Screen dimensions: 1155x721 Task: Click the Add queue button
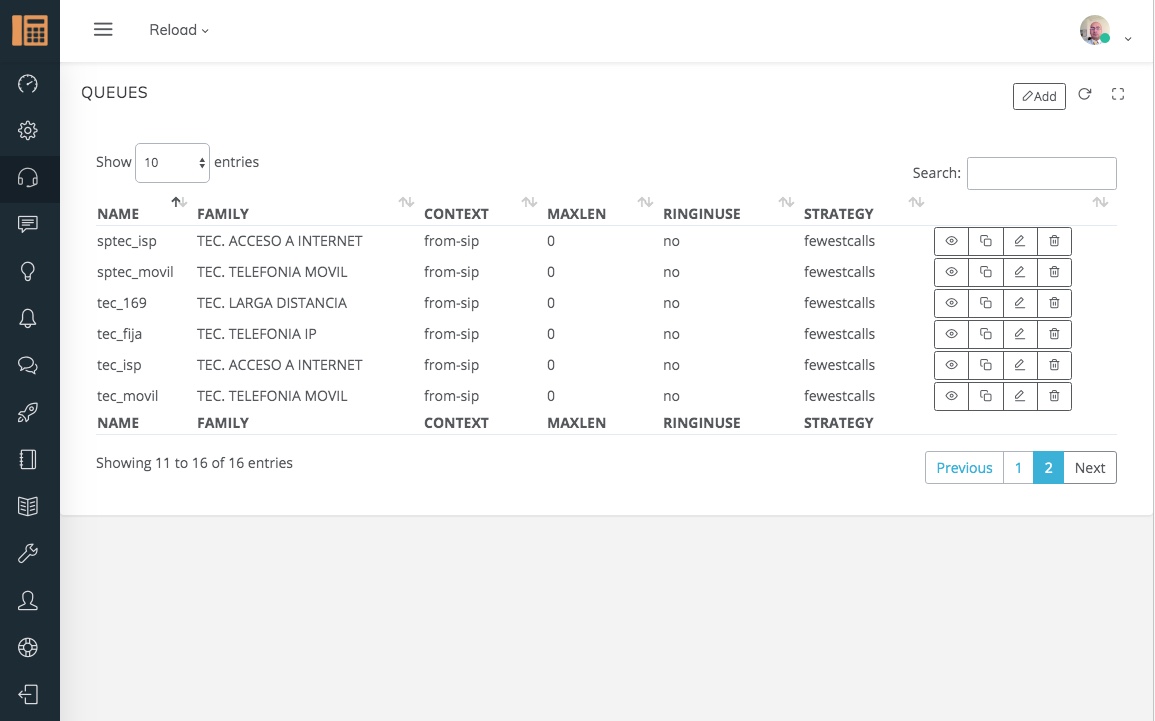(1039, 96)
